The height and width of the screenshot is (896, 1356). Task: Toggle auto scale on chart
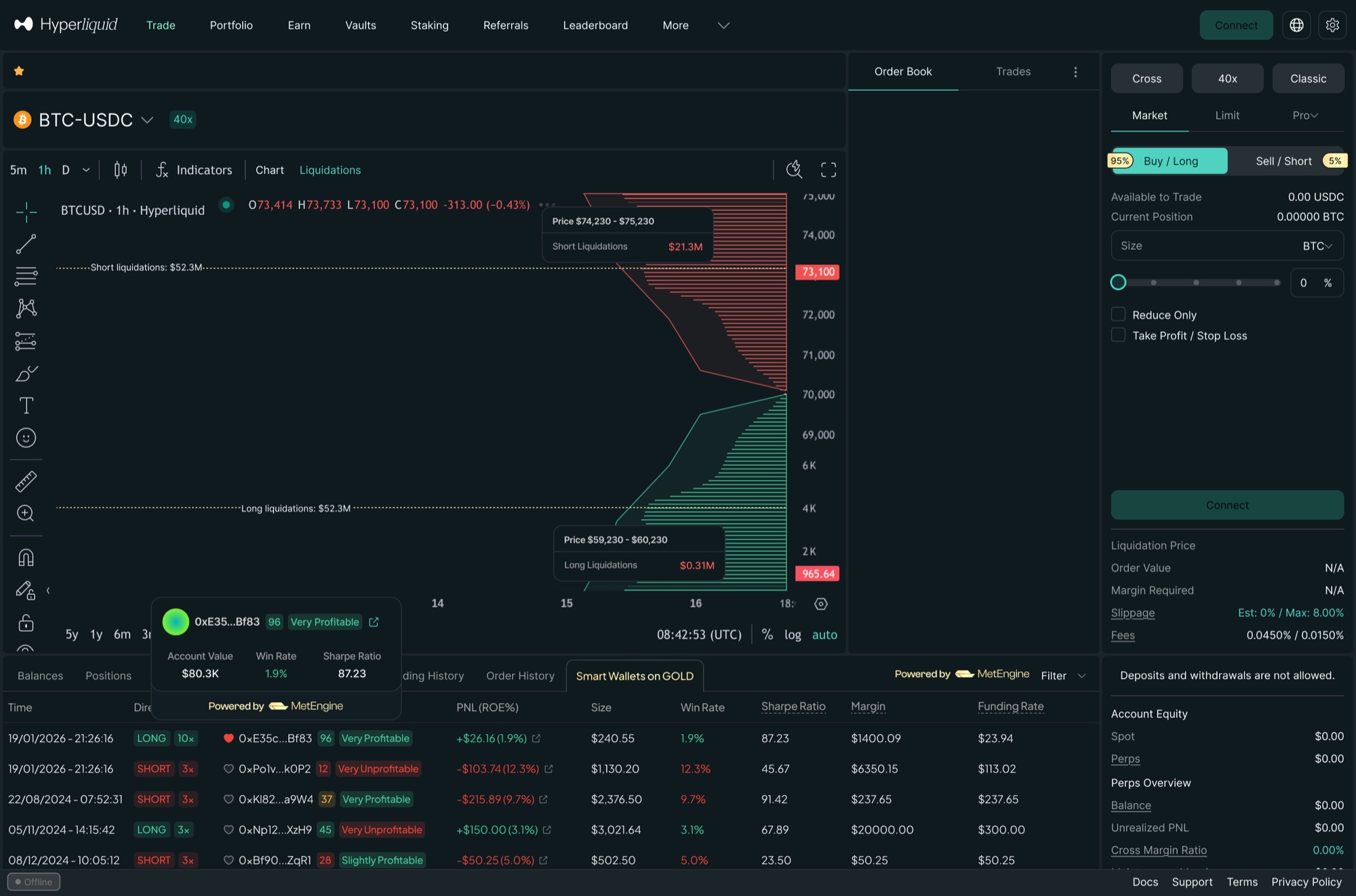pyautogui.click(x=824, y=634)
